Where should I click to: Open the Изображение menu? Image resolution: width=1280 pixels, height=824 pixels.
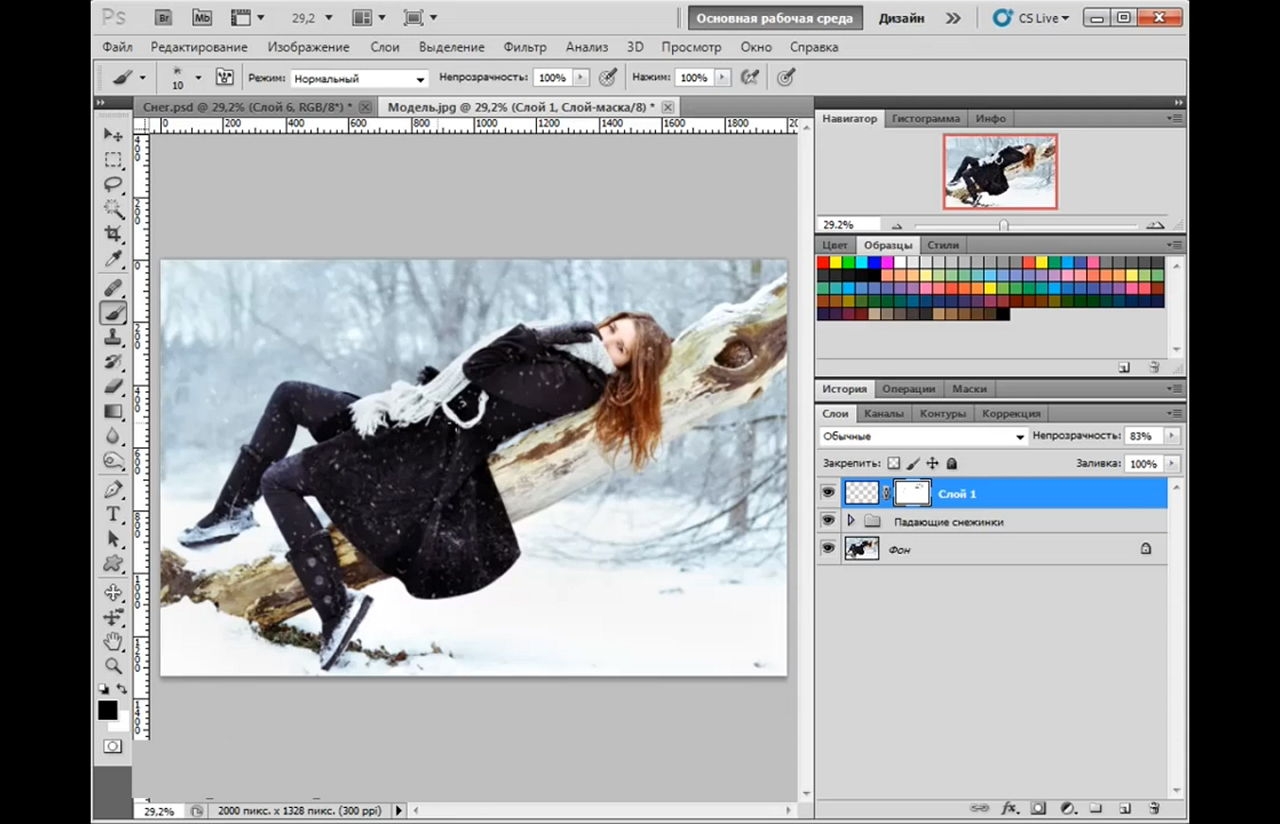pos(308,47)
